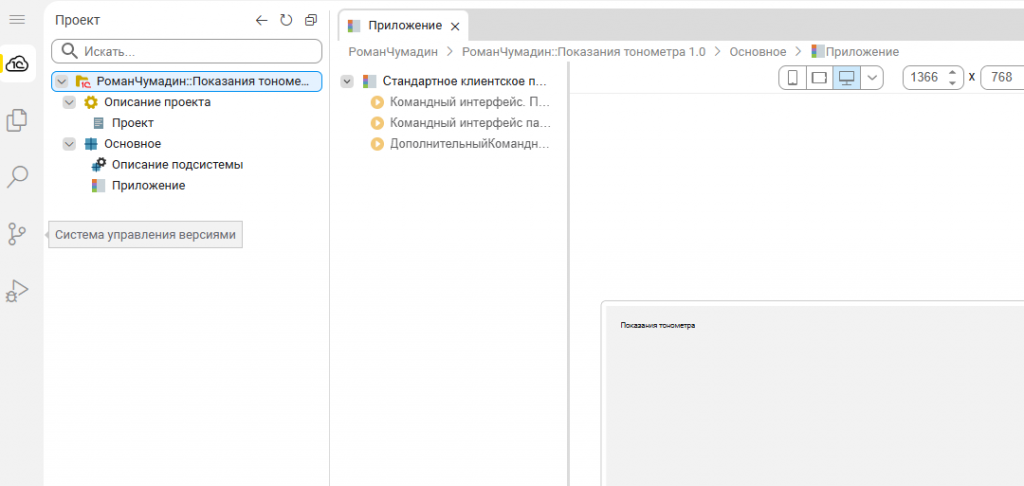Open version control sidebar icon

[x=17, y=234]
